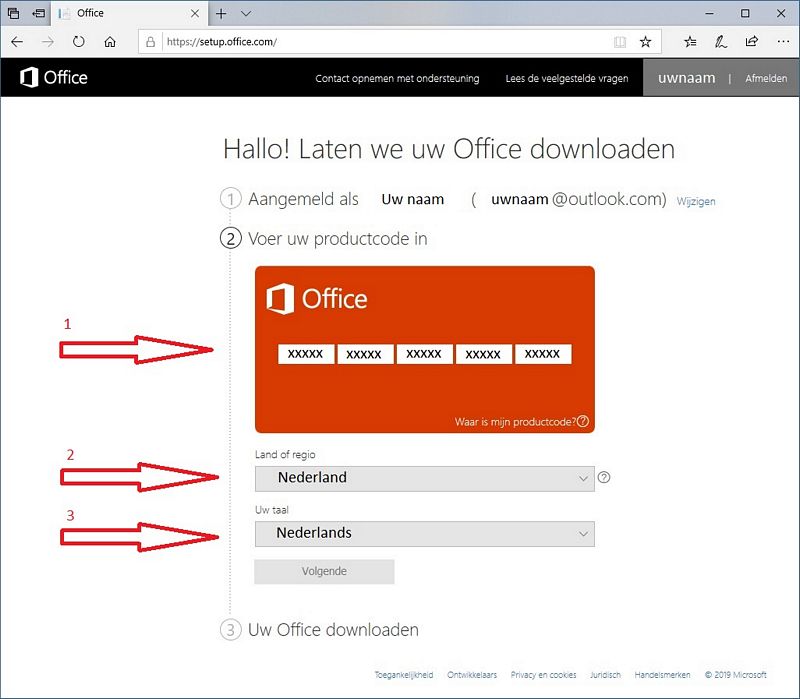
Task: Click Afmelden to sign out
Action: coord(766,79)
